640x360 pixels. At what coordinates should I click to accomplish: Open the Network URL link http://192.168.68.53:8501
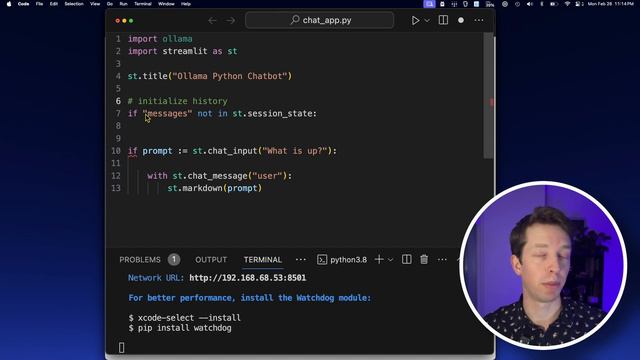pos(247,278)
